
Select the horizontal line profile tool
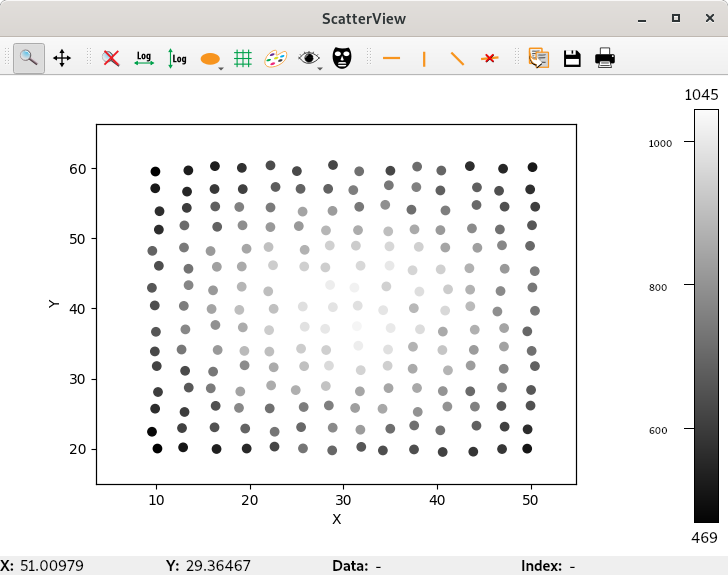(391, 58)
